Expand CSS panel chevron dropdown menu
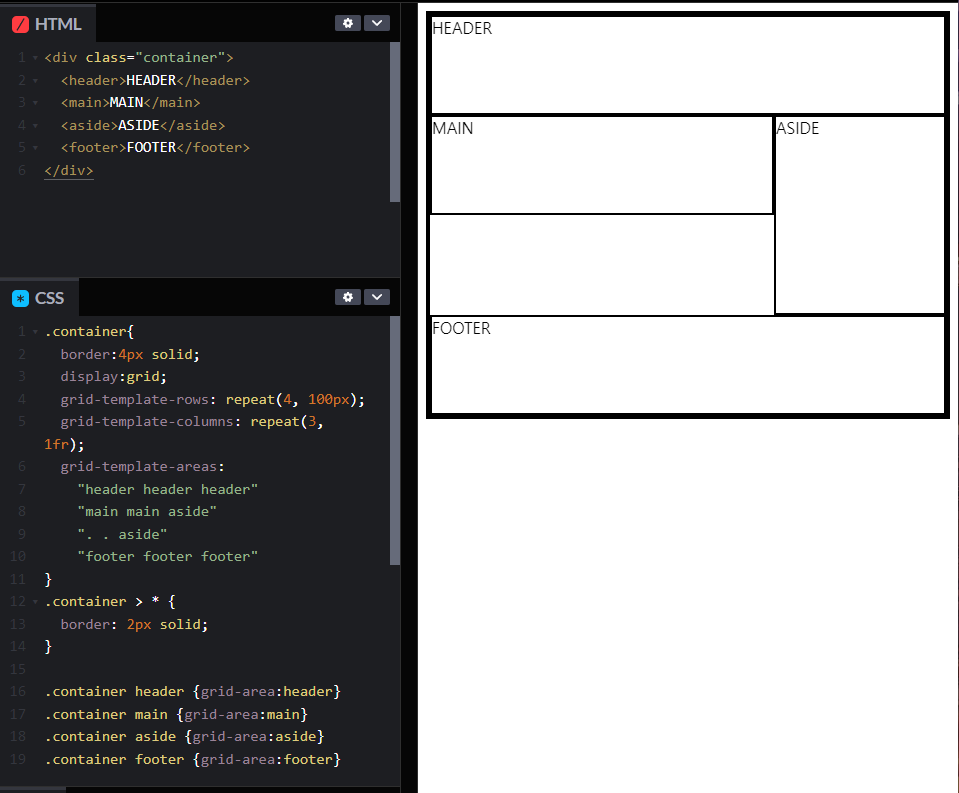This screenshot has width=959, height=793. click(377, 297)
